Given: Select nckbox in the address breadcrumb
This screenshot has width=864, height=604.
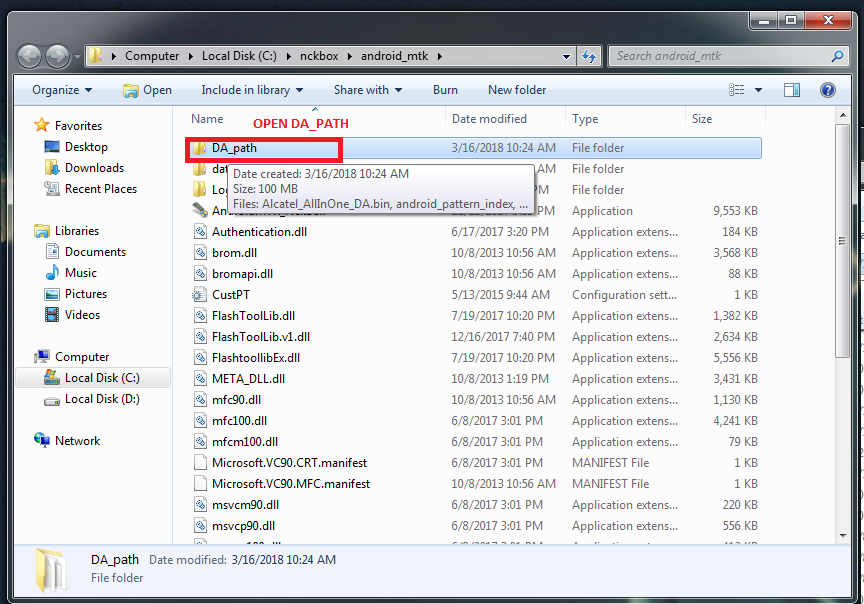Looking at the screenshot, I should click(x=319, y=56).
